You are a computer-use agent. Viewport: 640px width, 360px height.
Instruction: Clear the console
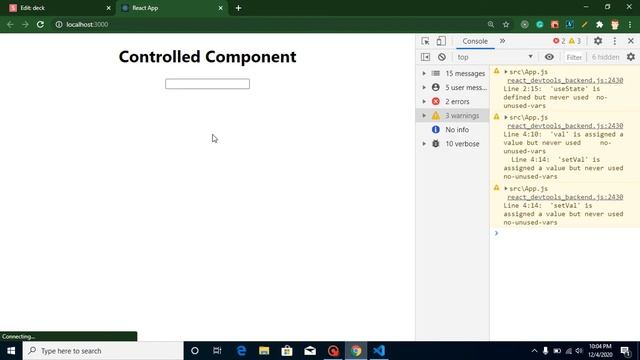tap(442, 57)
